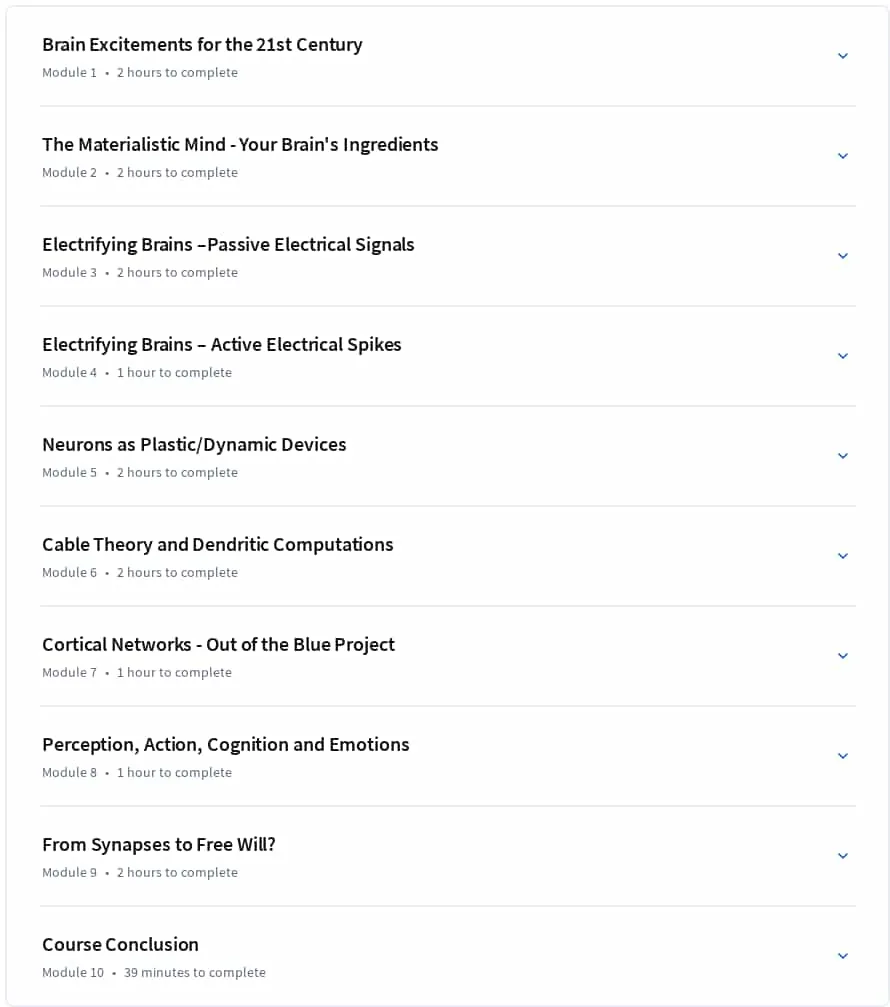Expand the Module 3 chevron arrow
Image resolution: width=890 pixels, height=1007 pixels.
point(842,256)
